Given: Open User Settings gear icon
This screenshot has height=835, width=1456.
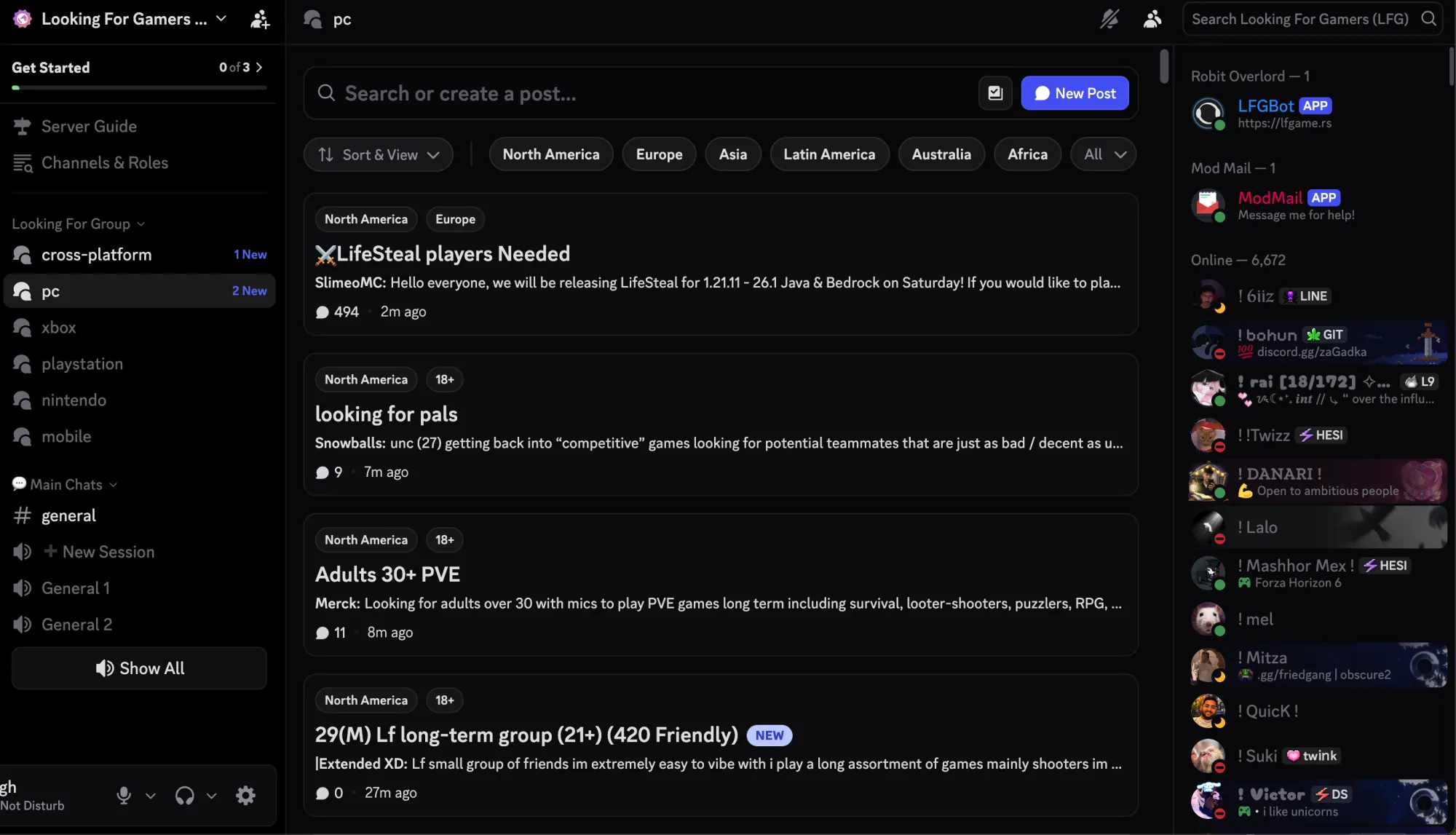Looking at the screenshot, I should pyautogui.click(x=246, y=796).
